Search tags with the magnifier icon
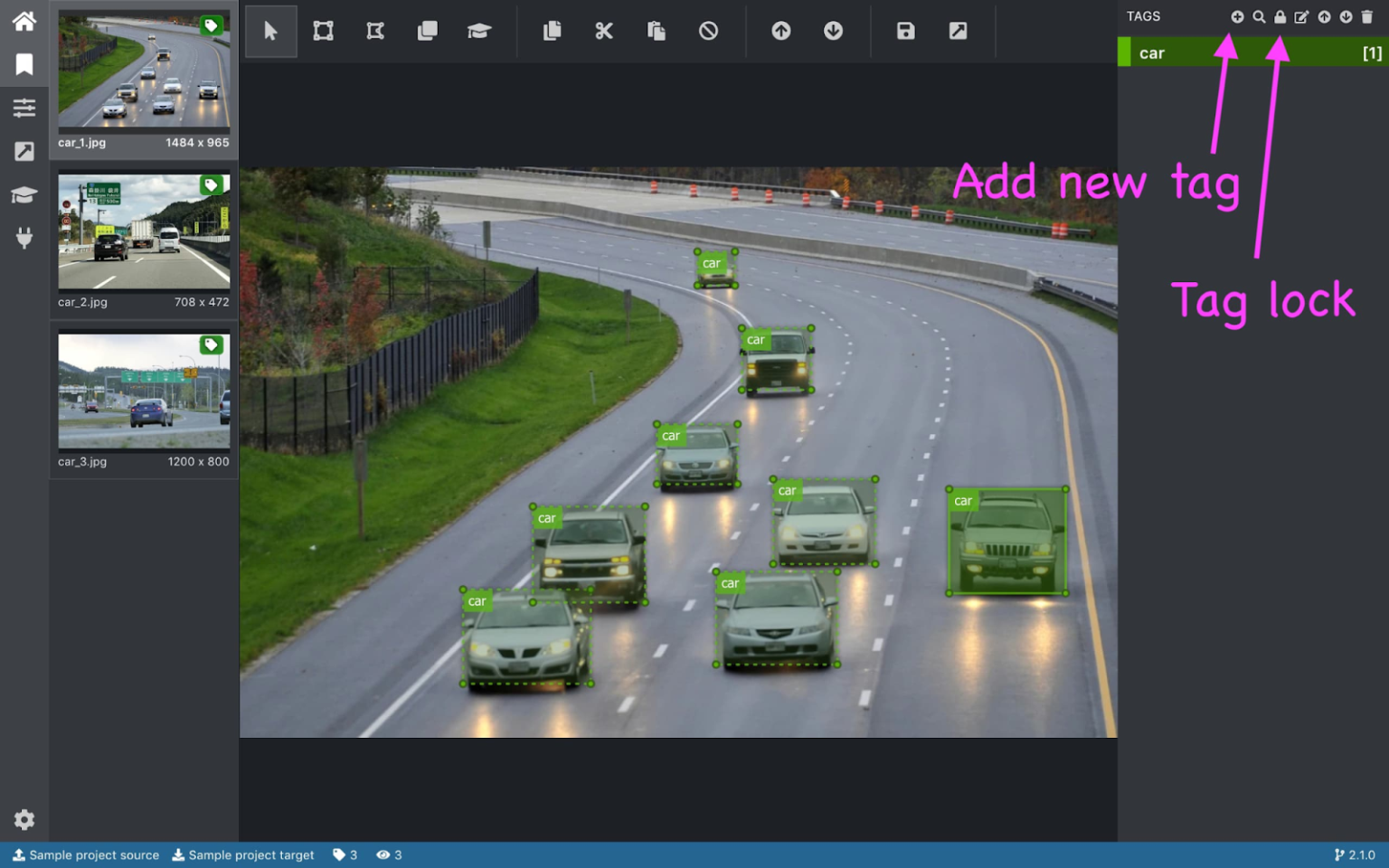The width and height of the screenshot is (1389, 868). click(1258, 16)
